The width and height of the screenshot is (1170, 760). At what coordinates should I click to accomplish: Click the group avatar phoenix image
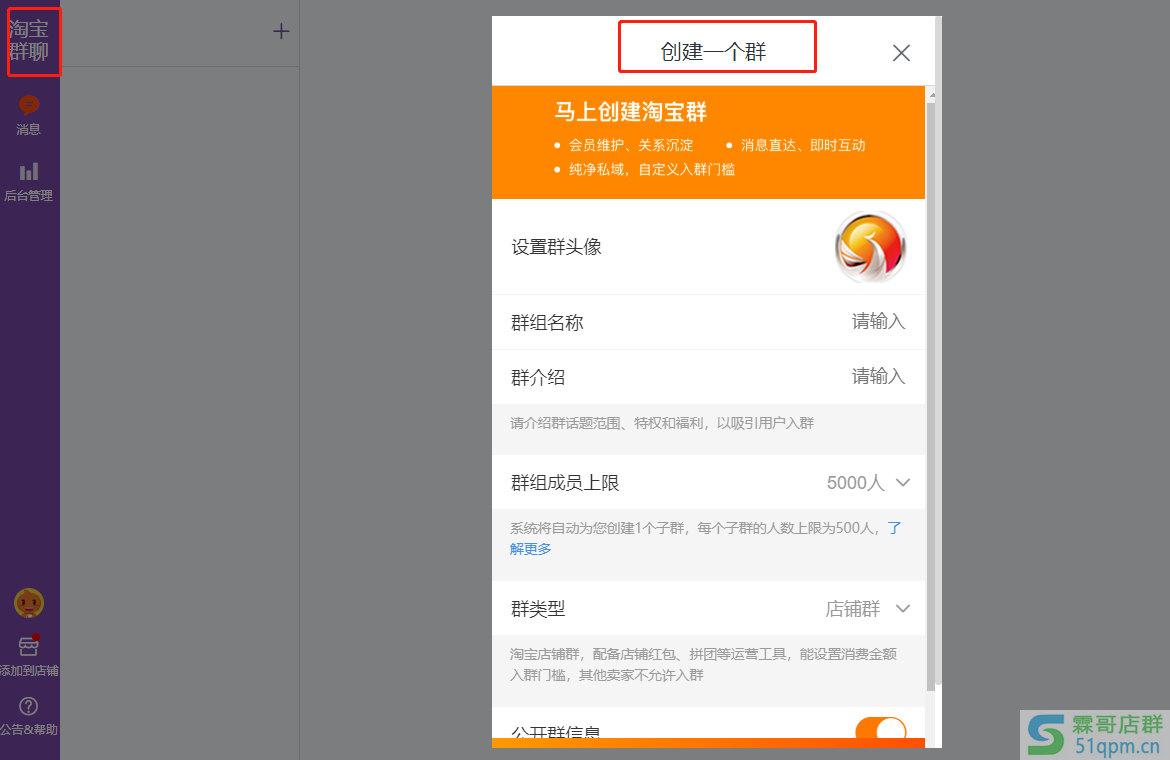(870, 247)
